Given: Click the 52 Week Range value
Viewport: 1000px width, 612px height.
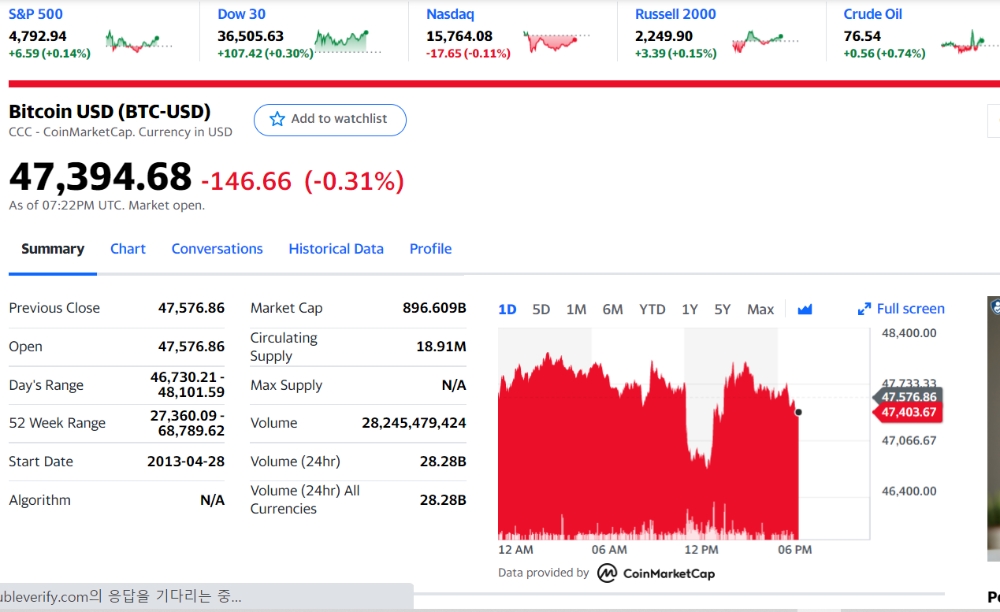Looking at the screenshot, I should click(188, 423).
